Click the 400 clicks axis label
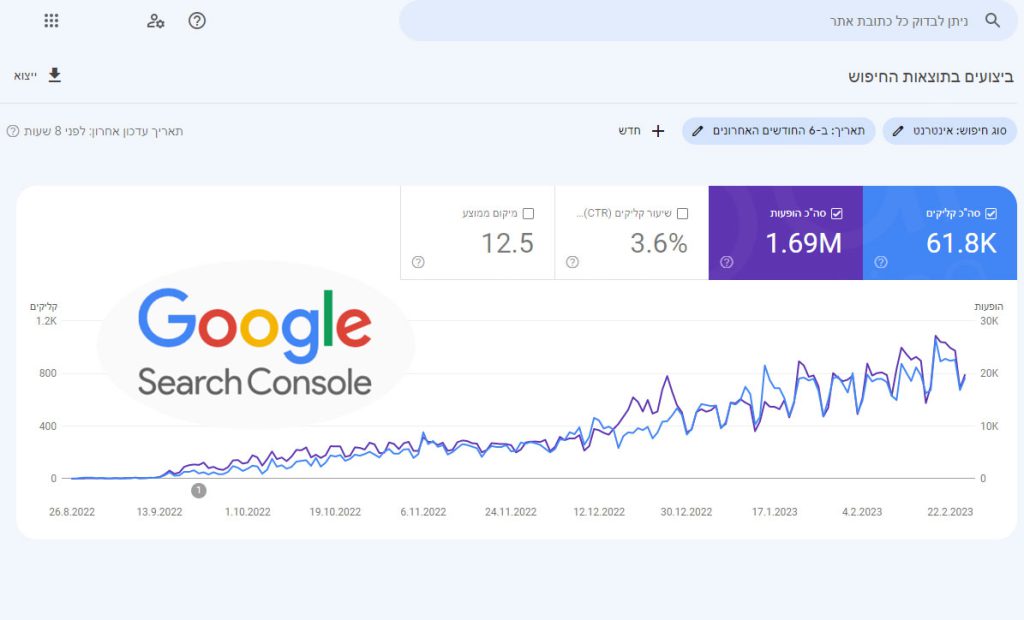This screenshot has width=1024, height=620. coord(48,426)
